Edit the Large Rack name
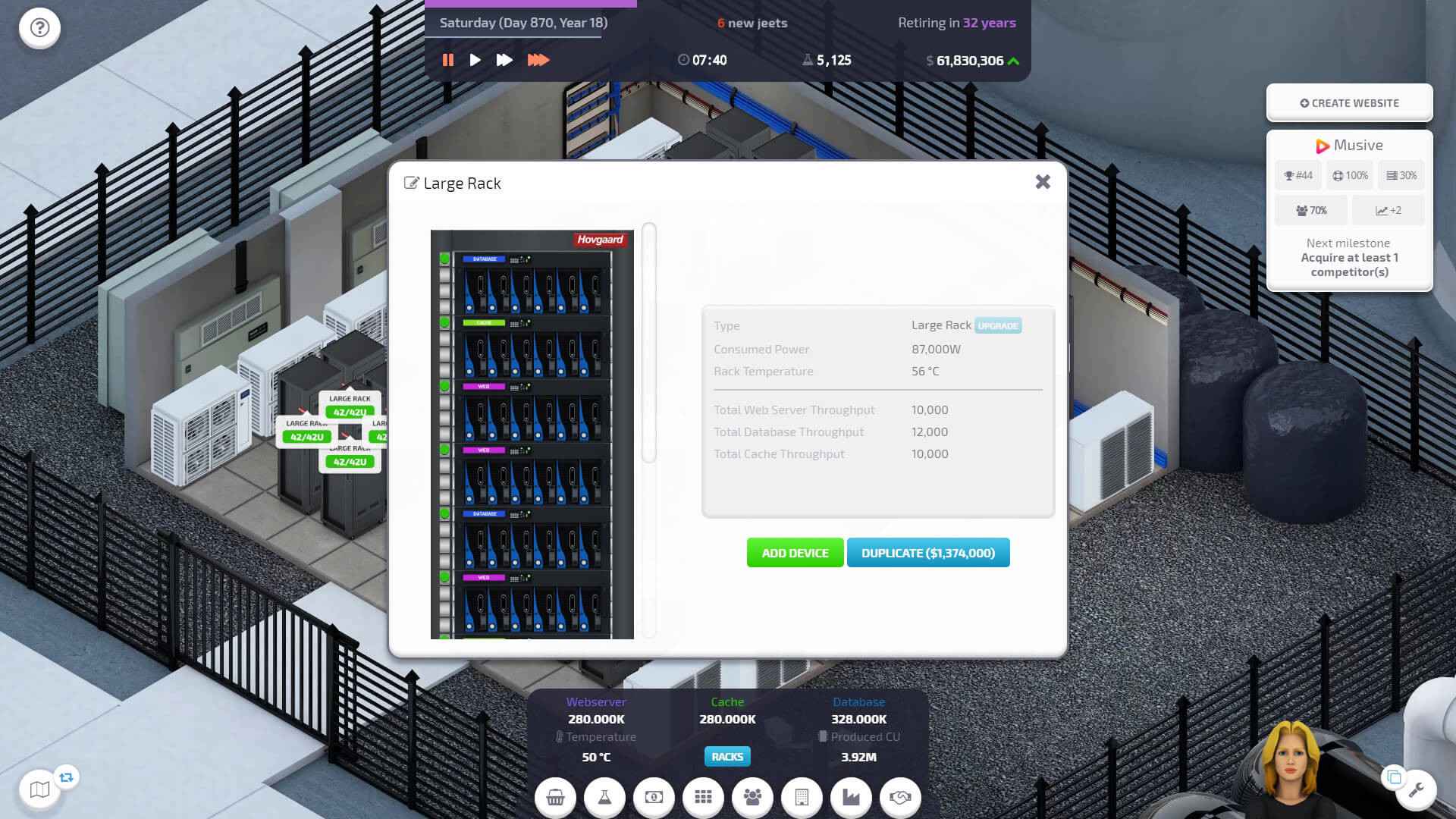This screenshot has width=1456, height=819. [x=412, y=183]
